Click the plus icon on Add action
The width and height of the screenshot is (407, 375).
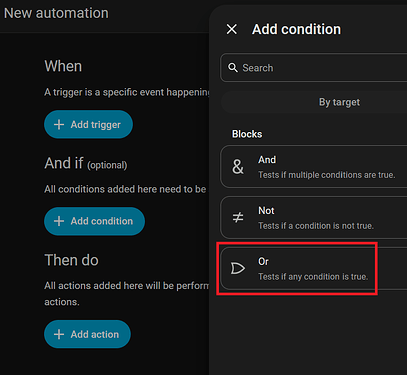click(x=59, y=334)
